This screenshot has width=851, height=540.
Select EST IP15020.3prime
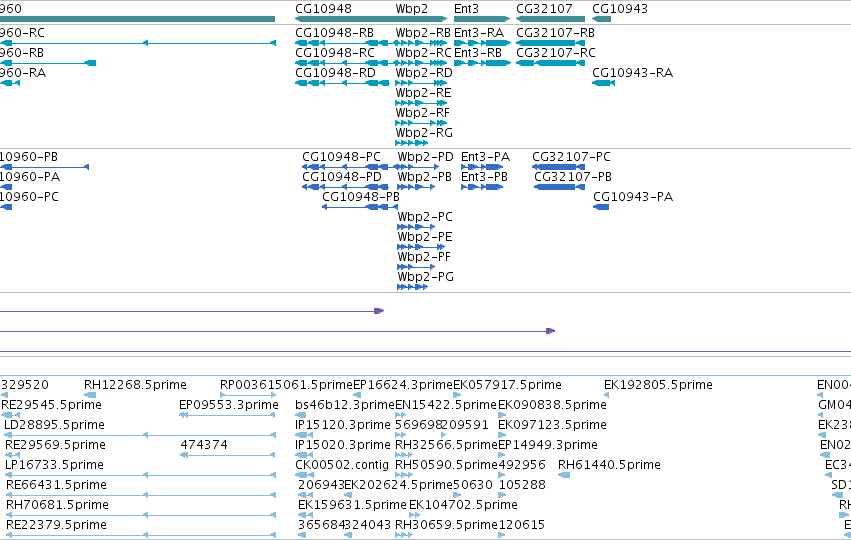[343, 445]
